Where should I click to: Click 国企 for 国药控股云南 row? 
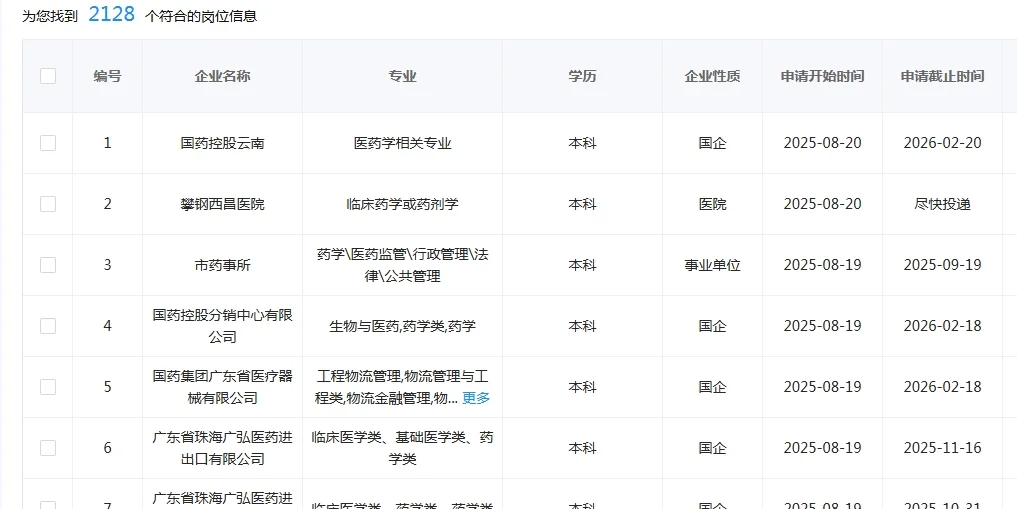[712, 143]
